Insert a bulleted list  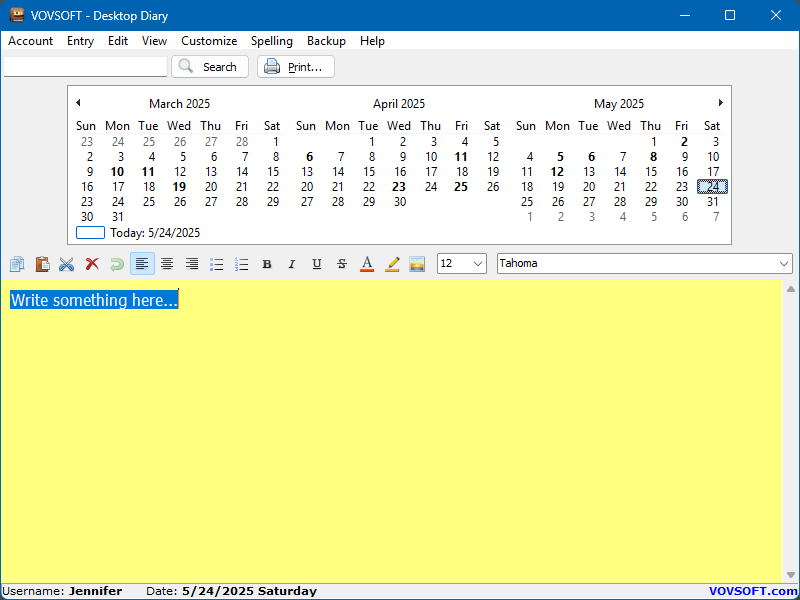click(x=217, y=264)
